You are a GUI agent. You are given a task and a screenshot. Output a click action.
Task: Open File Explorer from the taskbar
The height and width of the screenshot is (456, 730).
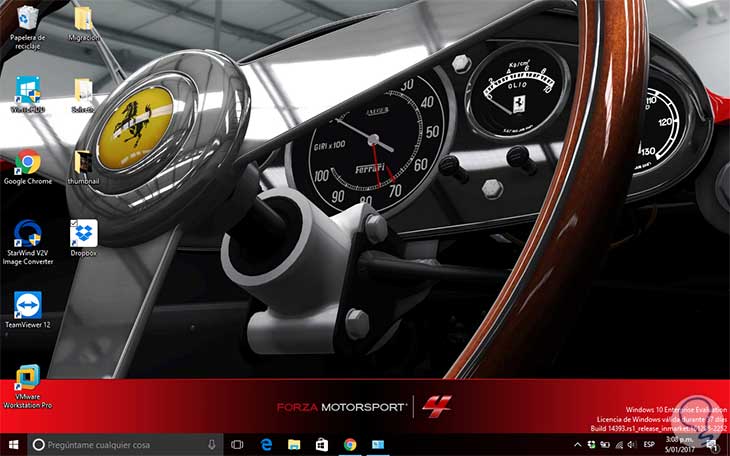[294, 445]
